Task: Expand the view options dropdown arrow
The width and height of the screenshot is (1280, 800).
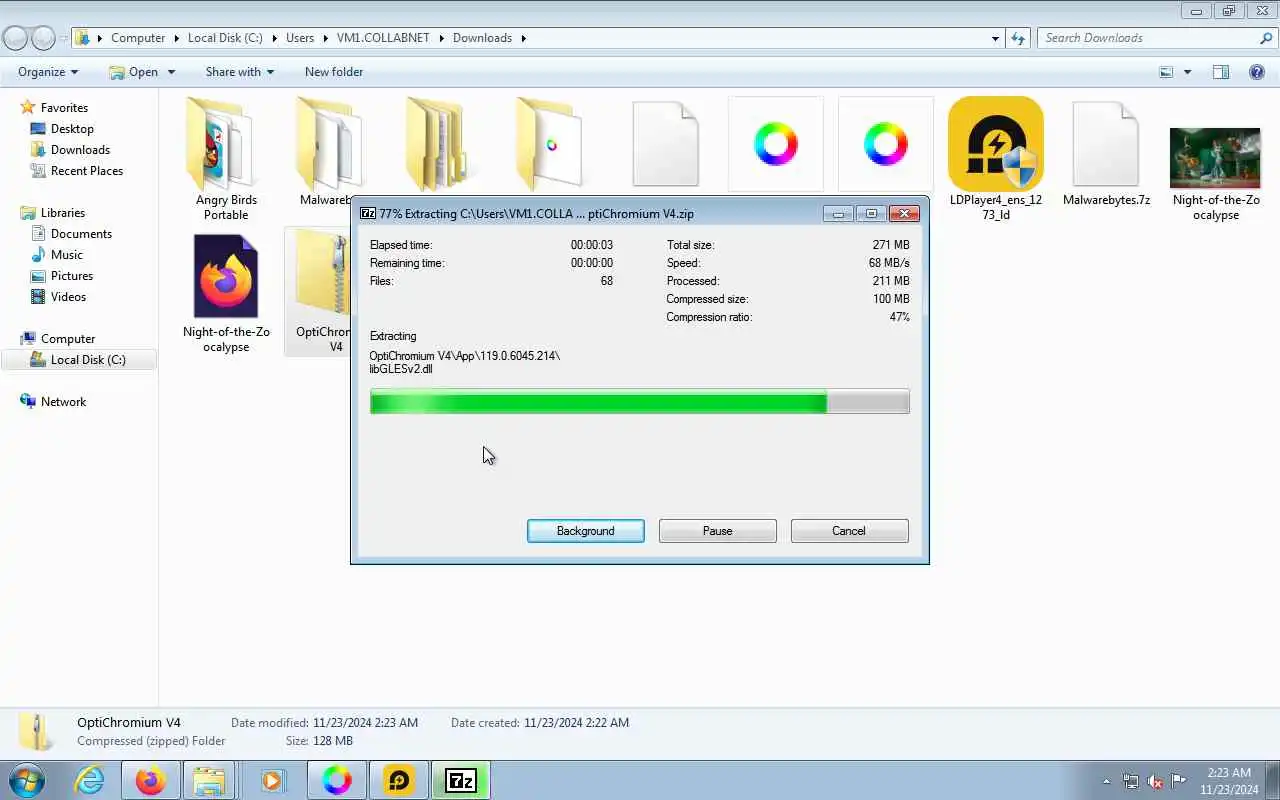Action: click(1188, 72)
